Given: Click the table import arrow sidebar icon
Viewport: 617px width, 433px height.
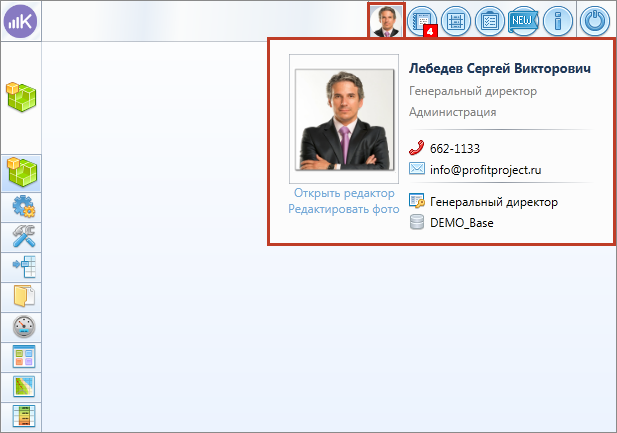Looking at the screenshot, I should click(24, 266).
